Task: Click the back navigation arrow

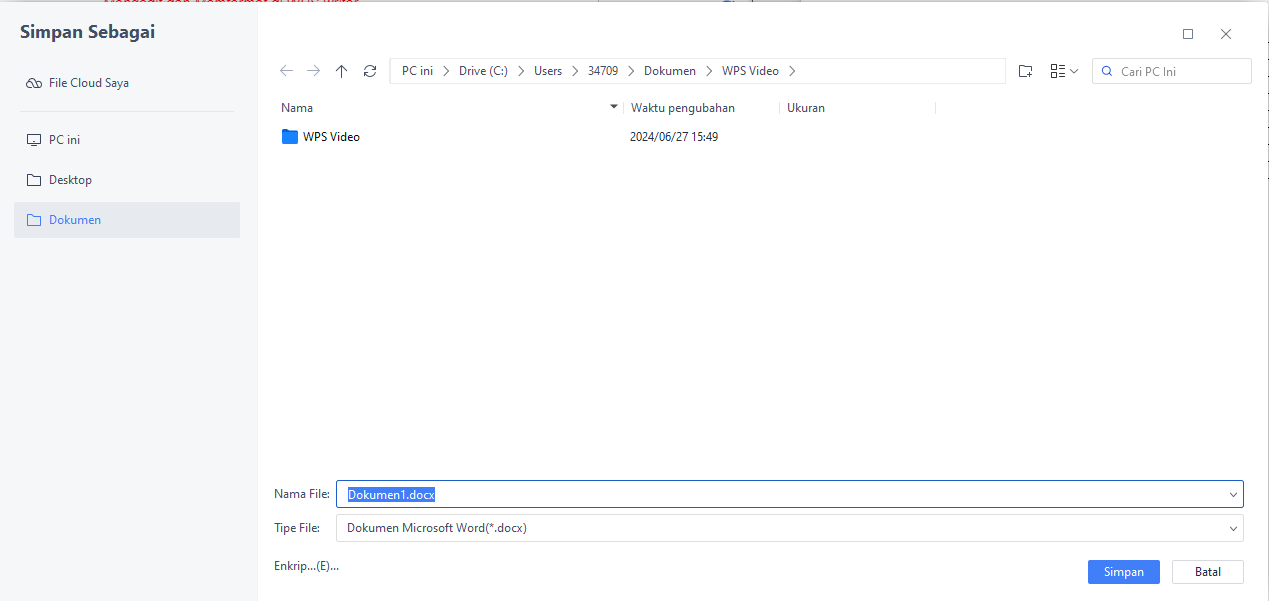Action: [287, 71]
